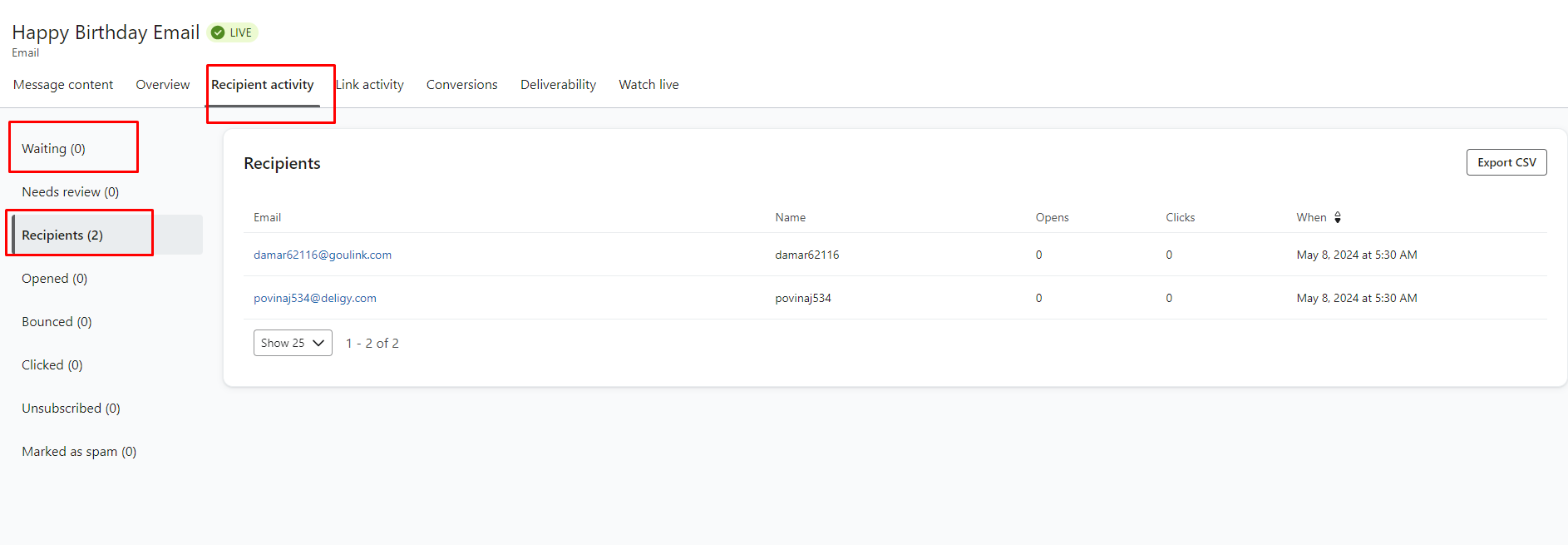
Task: Sort by the When column arrow icon
Action: coord(1337,217)
